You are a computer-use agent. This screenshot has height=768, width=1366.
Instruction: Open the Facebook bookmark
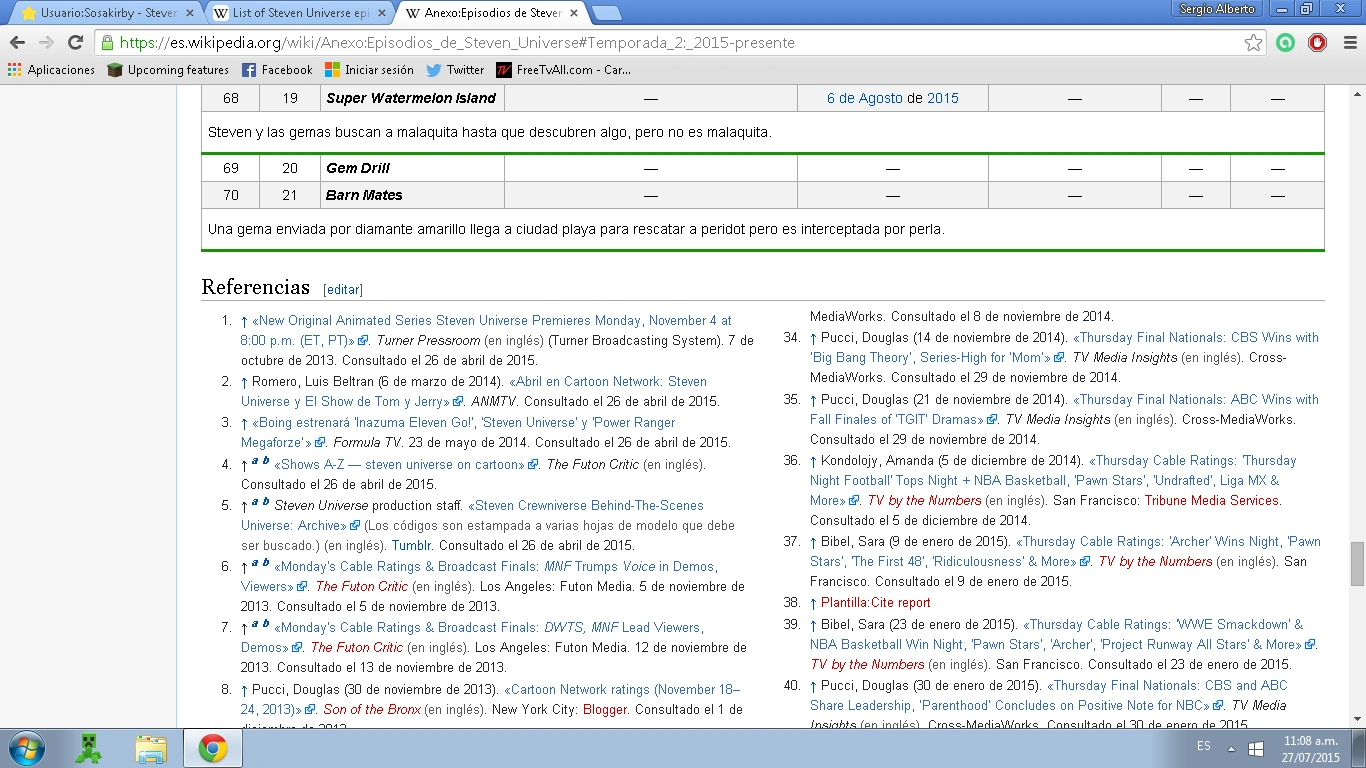pyautogui.click(x=277, y=70)
